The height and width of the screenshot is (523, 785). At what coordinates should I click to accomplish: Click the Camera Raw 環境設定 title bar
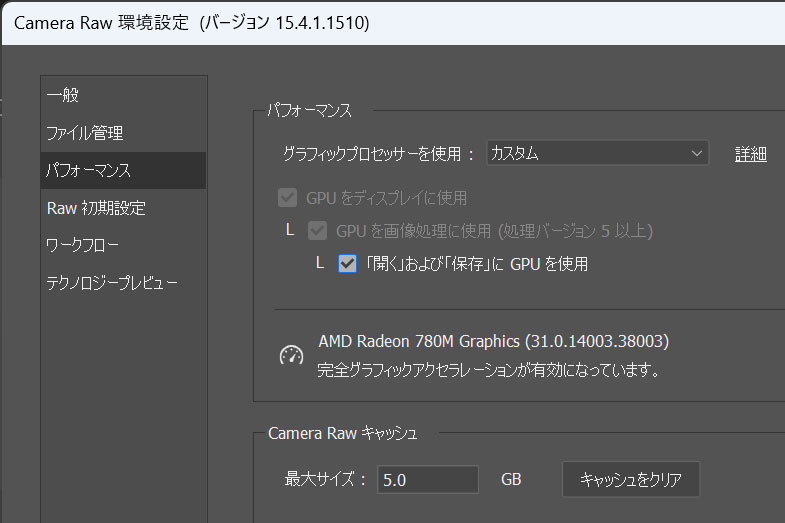click(x=394, y=23)
